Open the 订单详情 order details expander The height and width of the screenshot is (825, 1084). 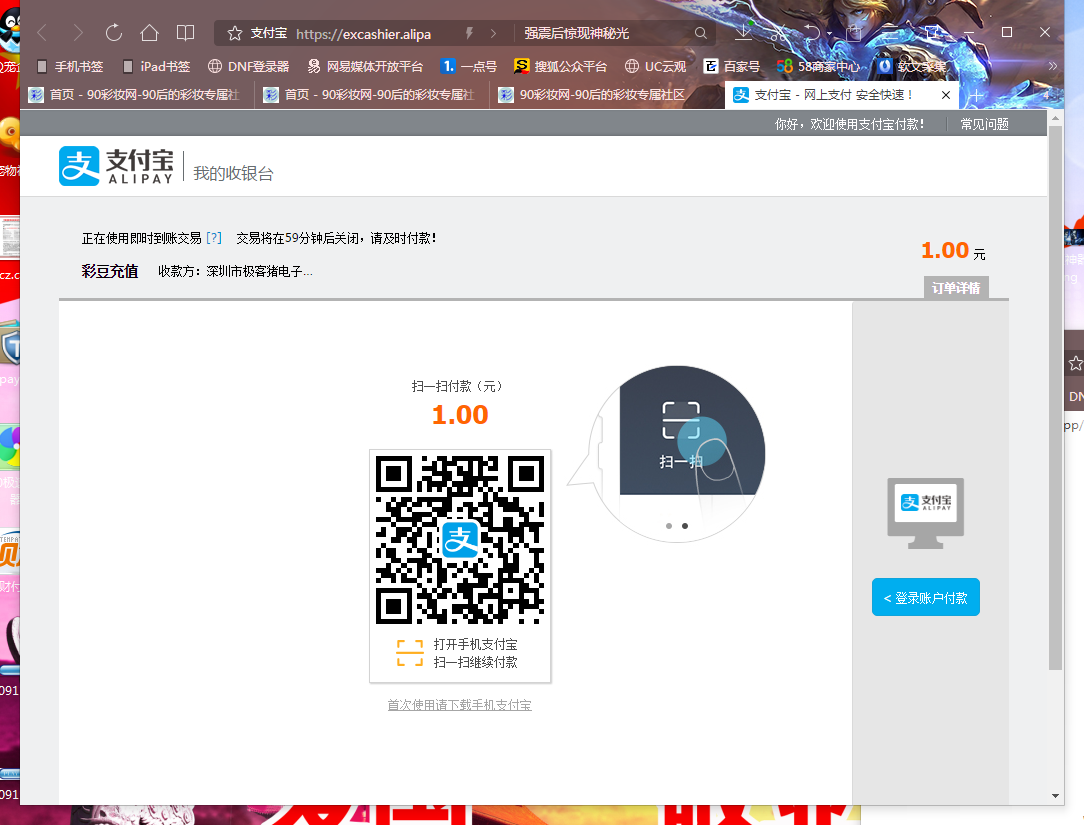956,288
